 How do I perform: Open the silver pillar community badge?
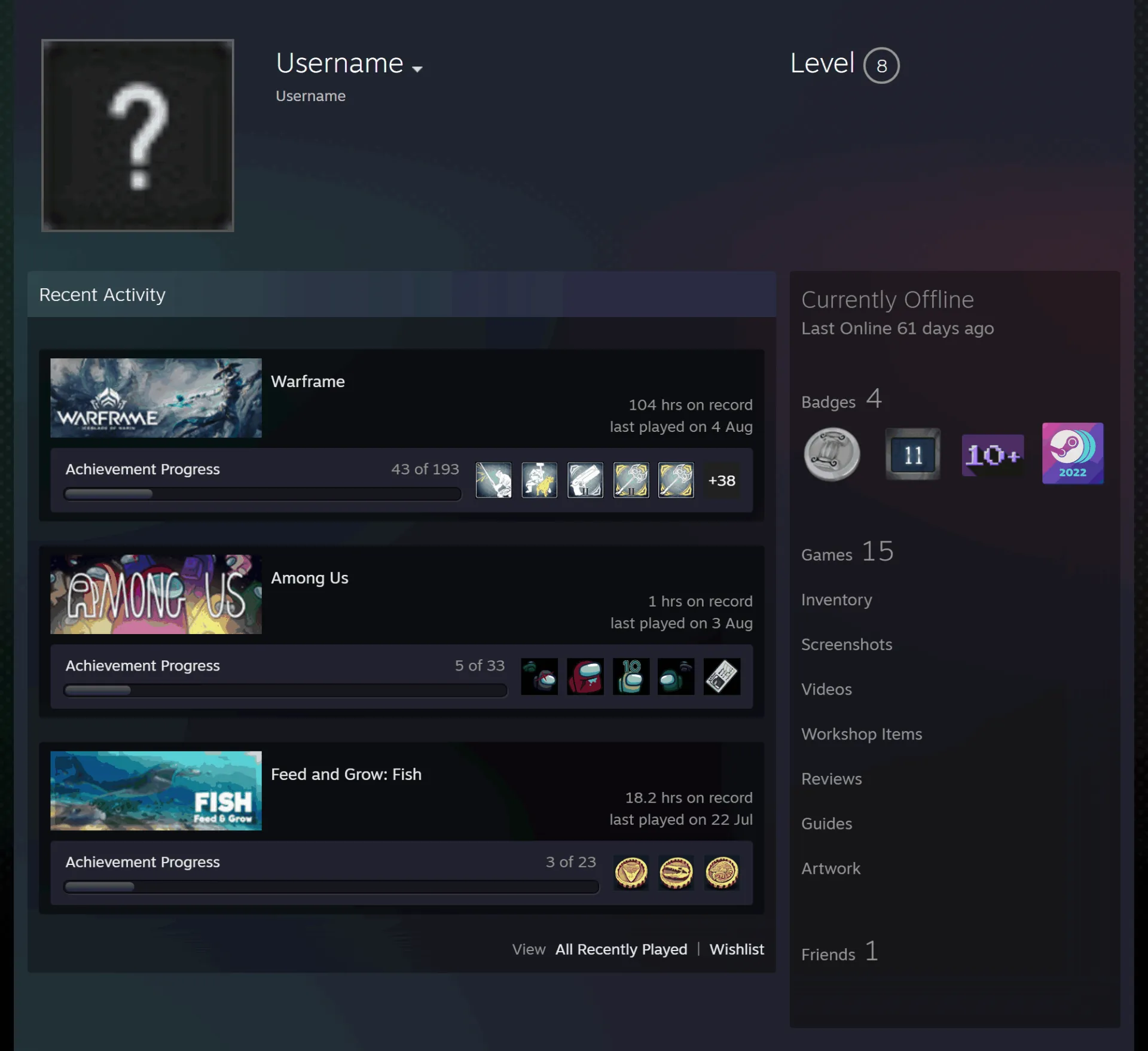coord(832,454)
